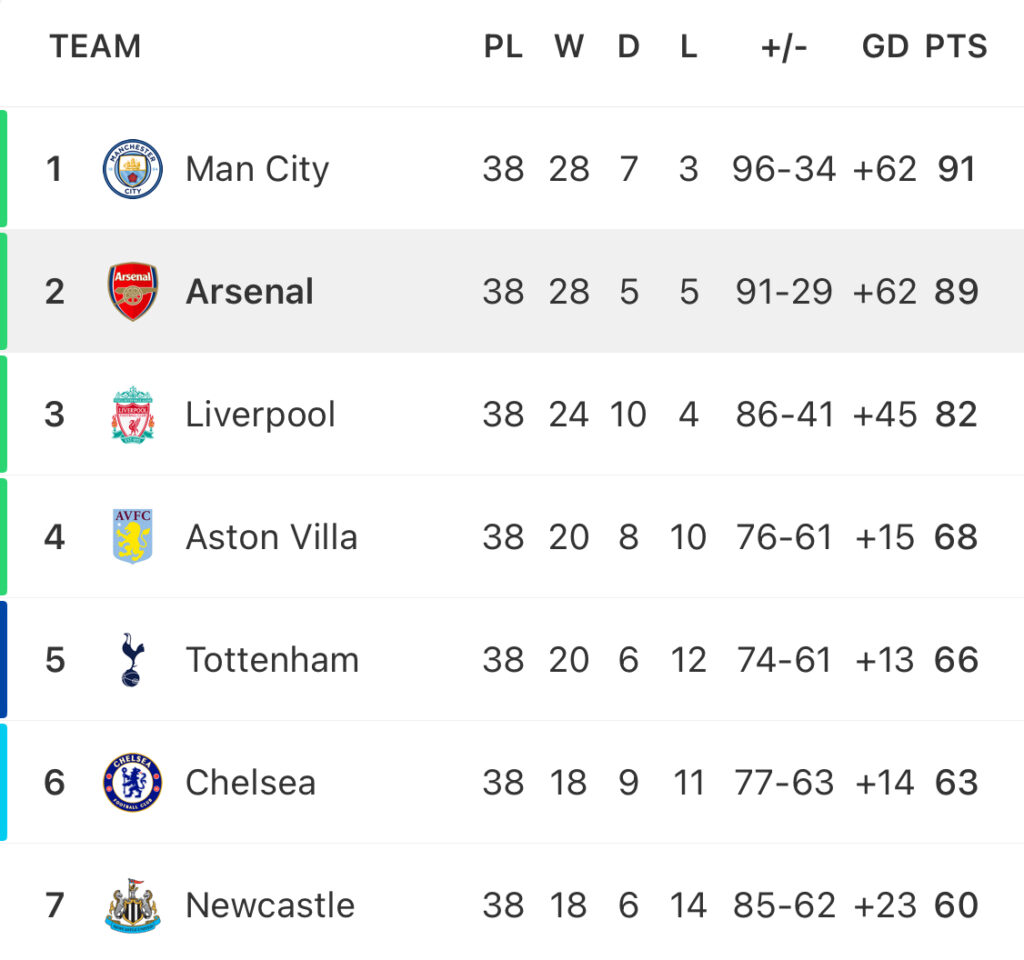Tap the Man City club crest
Viewport: 1024px width, 960px height.
tap(133, 168)
